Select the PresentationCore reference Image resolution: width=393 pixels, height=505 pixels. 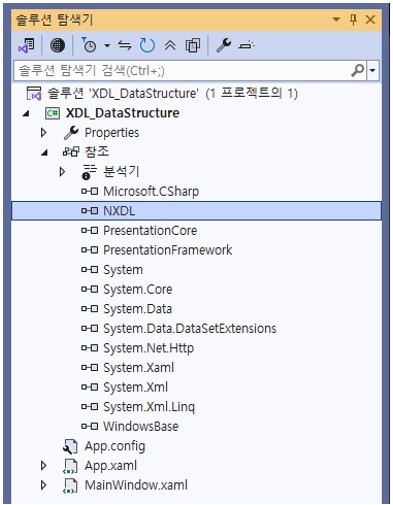(150, 230)
